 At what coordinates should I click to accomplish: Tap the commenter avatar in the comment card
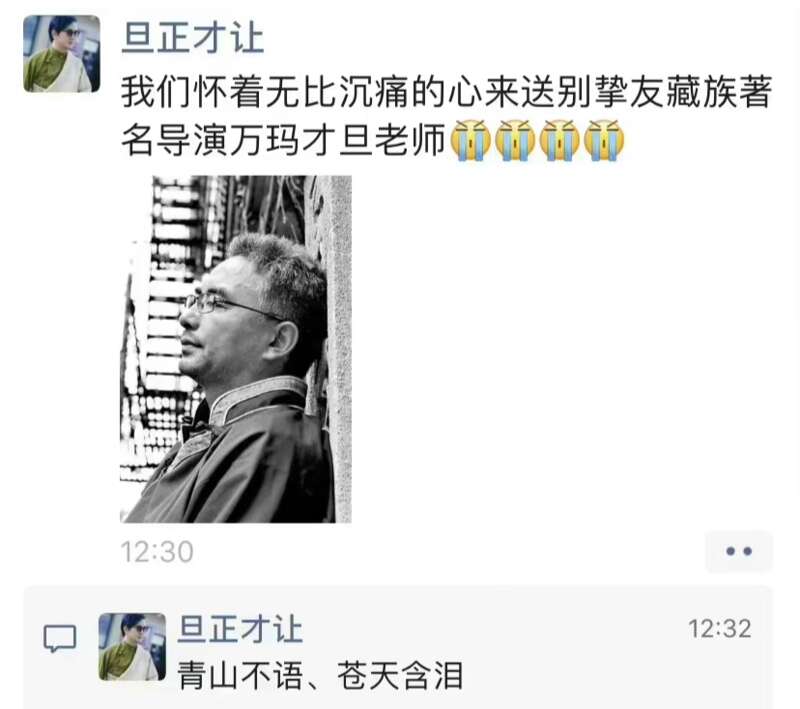[132, 647]
